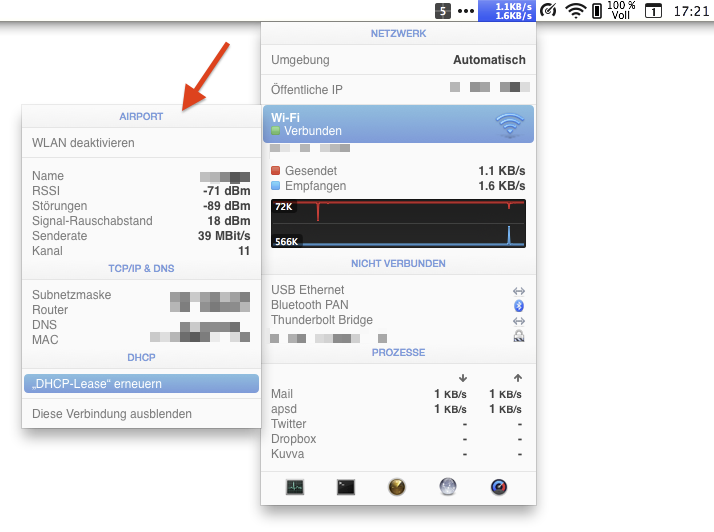Click the Wi-Fi icon in menu bar
This screenshot has height=532, width=714.
click(575, 11)
